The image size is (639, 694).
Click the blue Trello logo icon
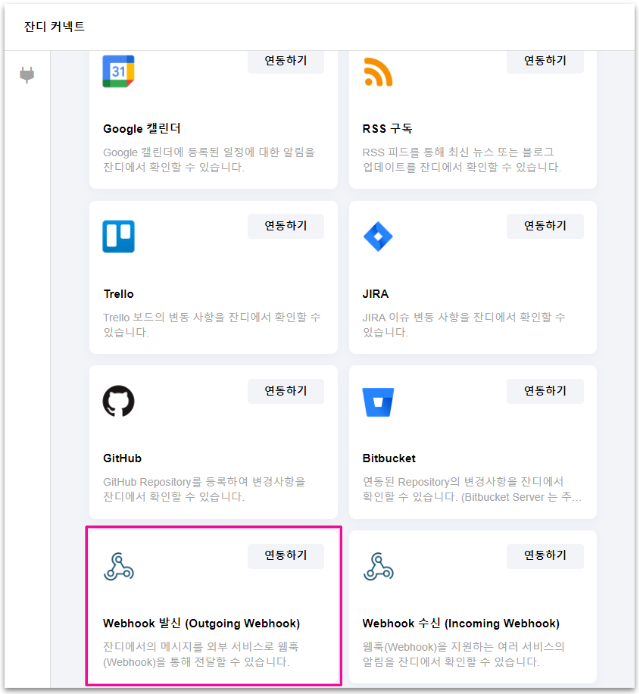118,237
